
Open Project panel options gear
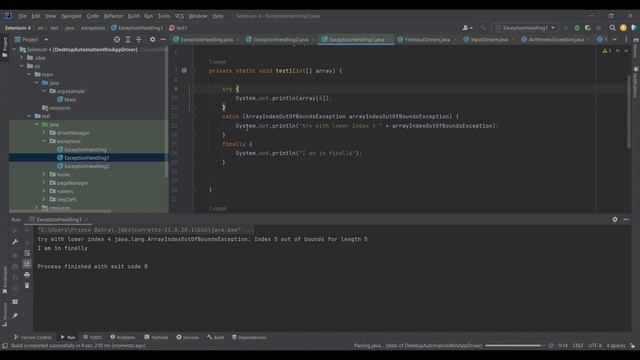click(152, 40)
